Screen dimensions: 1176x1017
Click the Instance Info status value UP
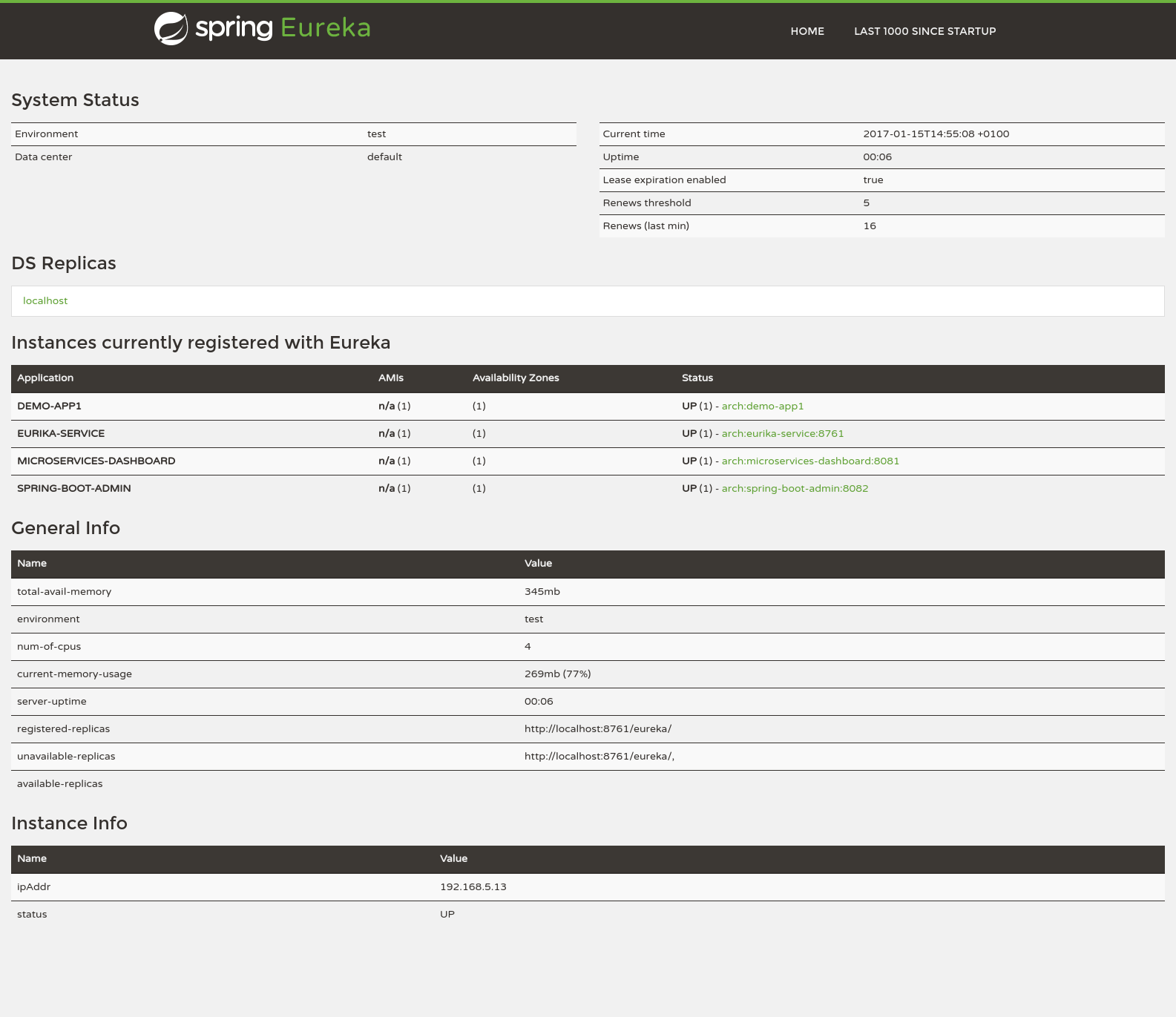coord(447,914)
